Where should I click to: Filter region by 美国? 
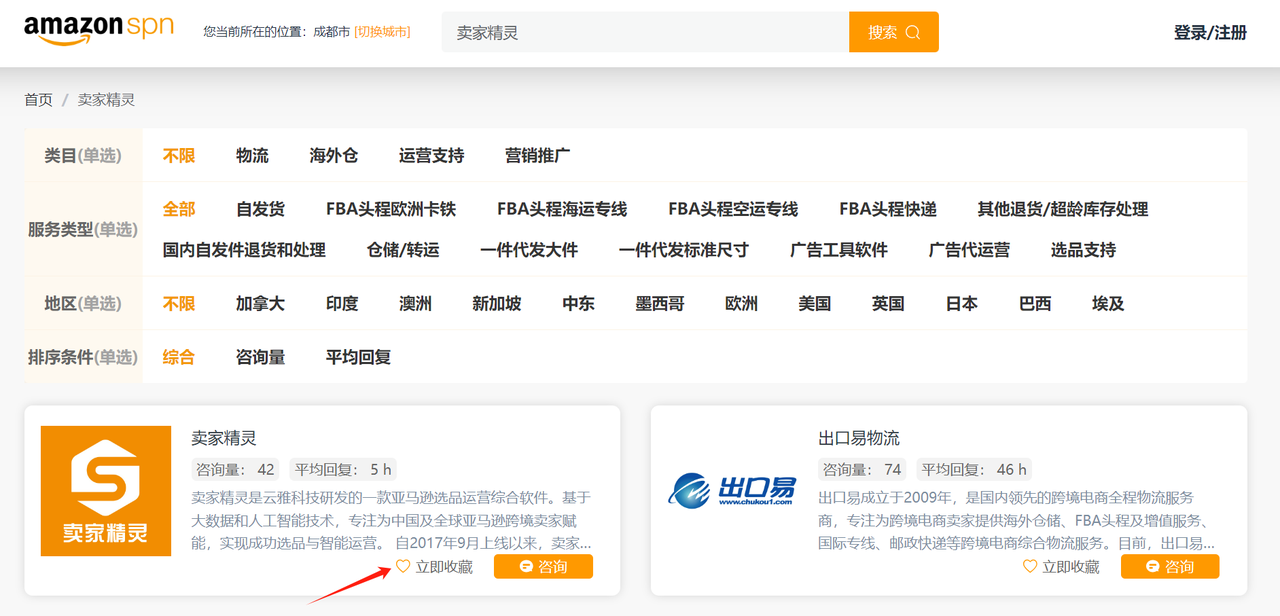point(815,304)
